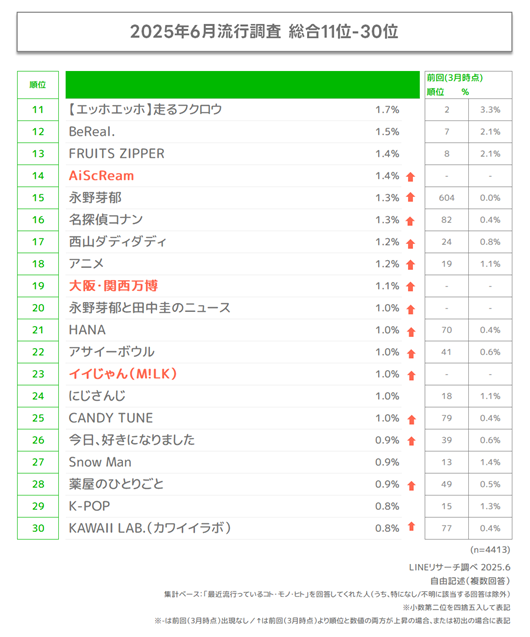This screenshot has height=637, width=530.
Task: Click the chart title 2025年6月流行調査
Action: [x=206, y=32]
